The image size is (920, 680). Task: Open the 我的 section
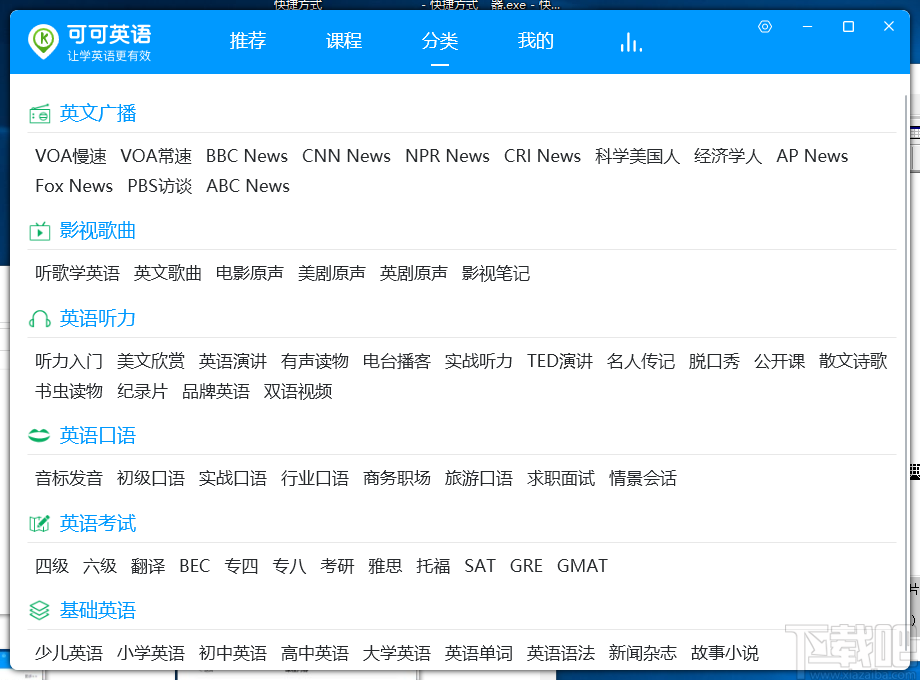(535, 41)
